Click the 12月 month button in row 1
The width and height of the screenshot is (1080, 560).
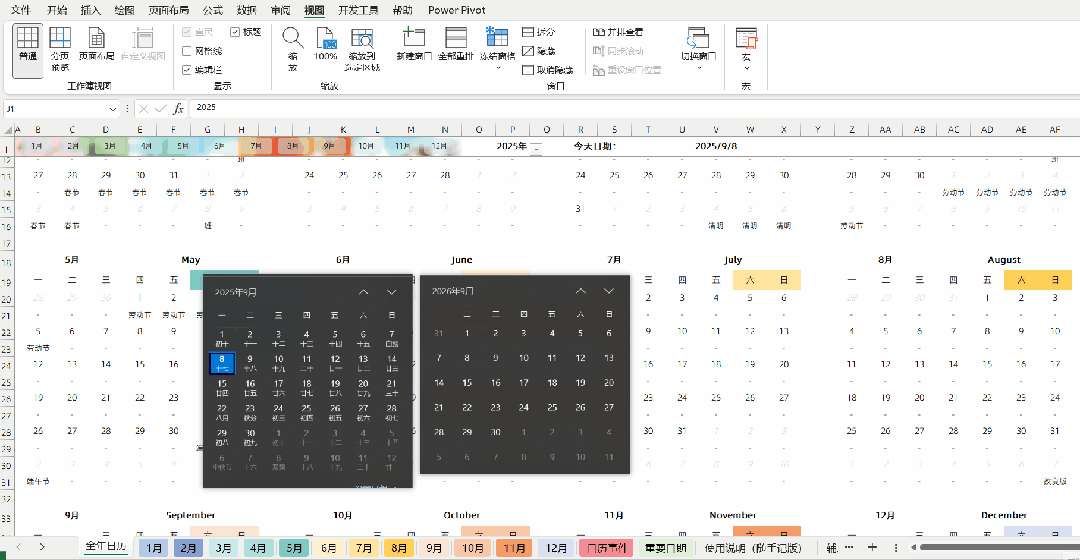pyautogui.click(x=439, y=146)
